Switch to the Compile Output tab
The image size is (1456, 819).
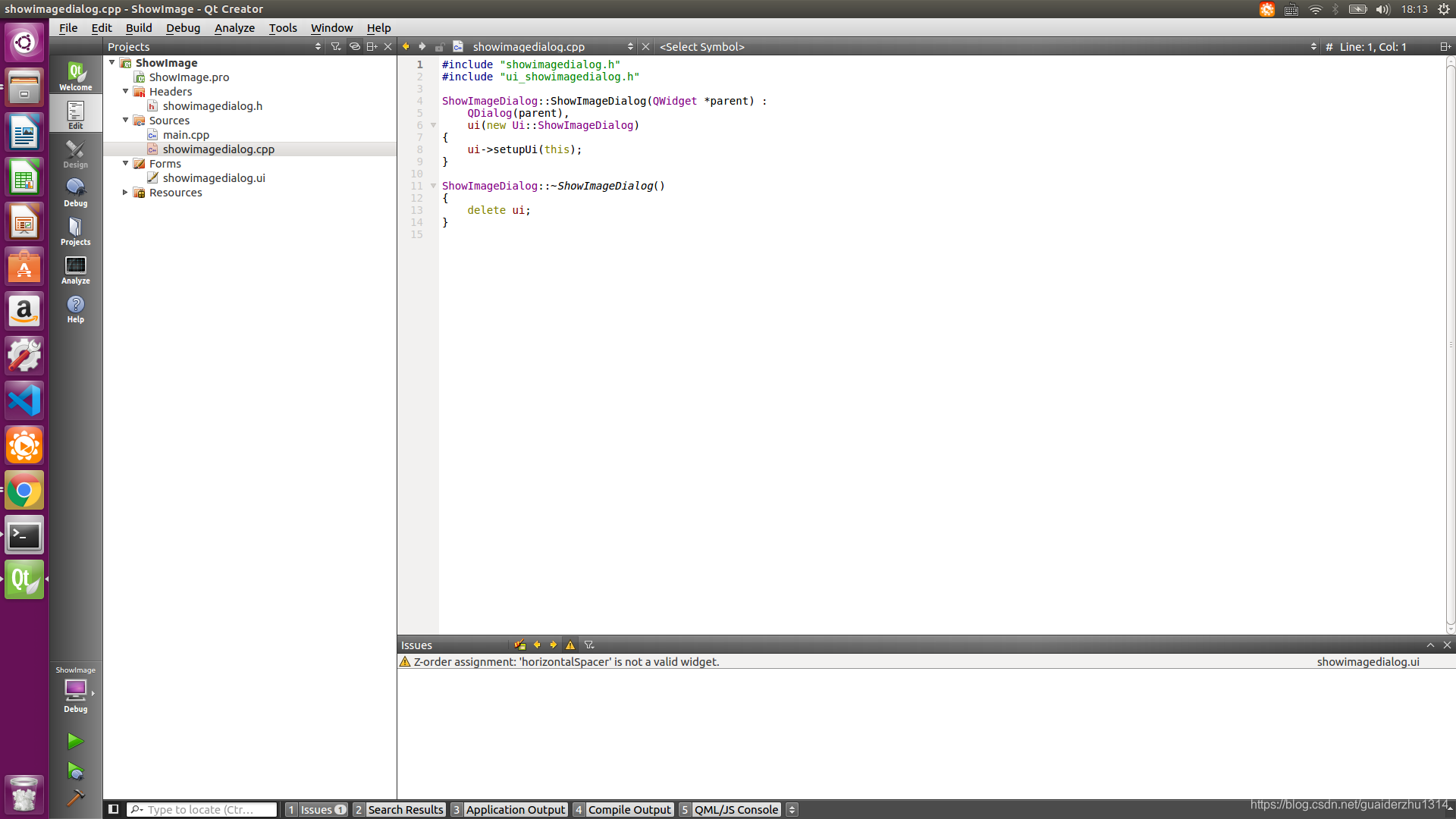(629, 809)
